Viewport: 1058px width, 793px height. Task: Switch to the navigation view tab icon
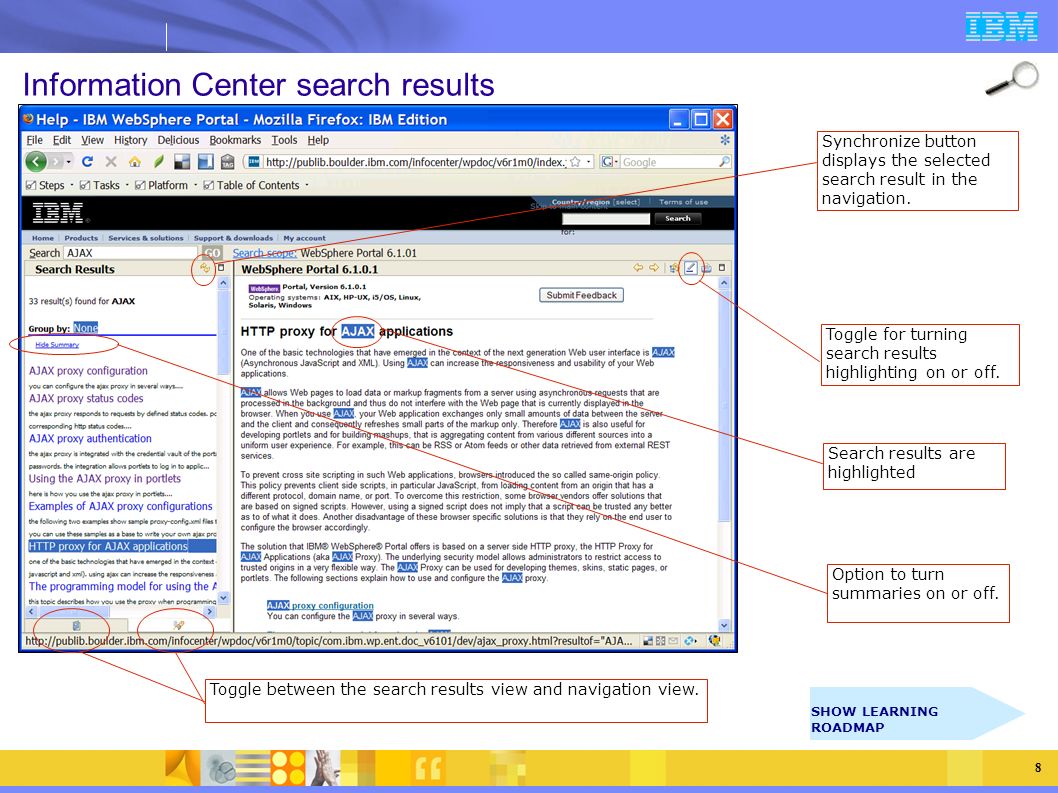click(x=76, y=626)
